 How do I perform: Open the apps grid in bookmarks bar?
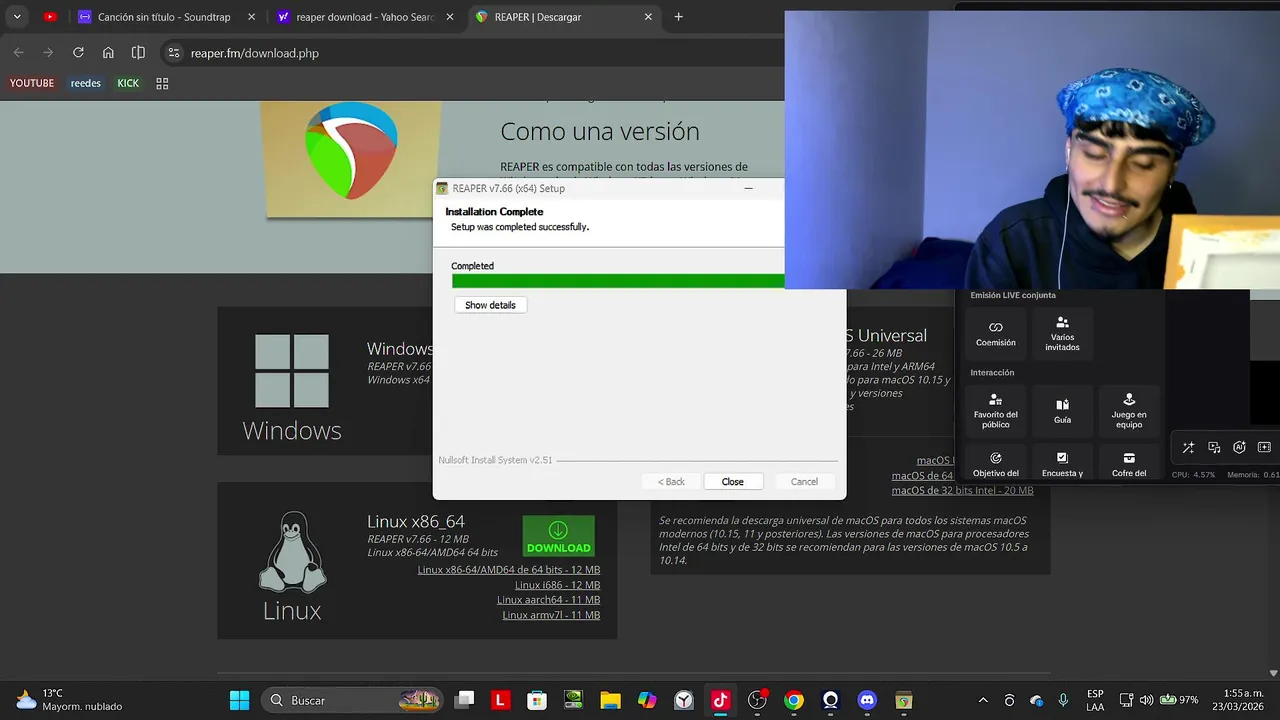click(162, 83)
